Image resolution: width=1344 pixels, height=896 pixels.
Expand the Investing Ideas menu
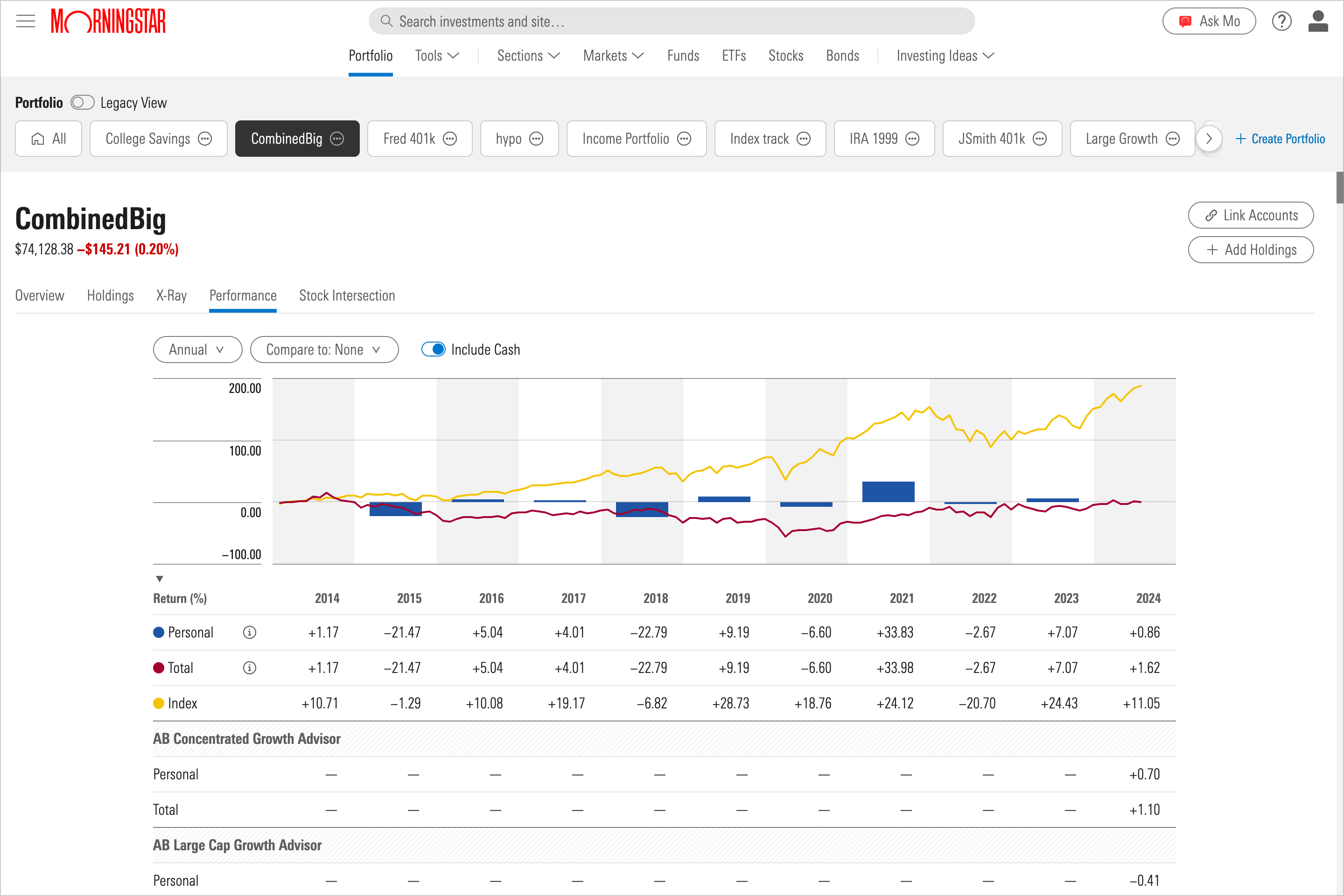click(946, 56)
